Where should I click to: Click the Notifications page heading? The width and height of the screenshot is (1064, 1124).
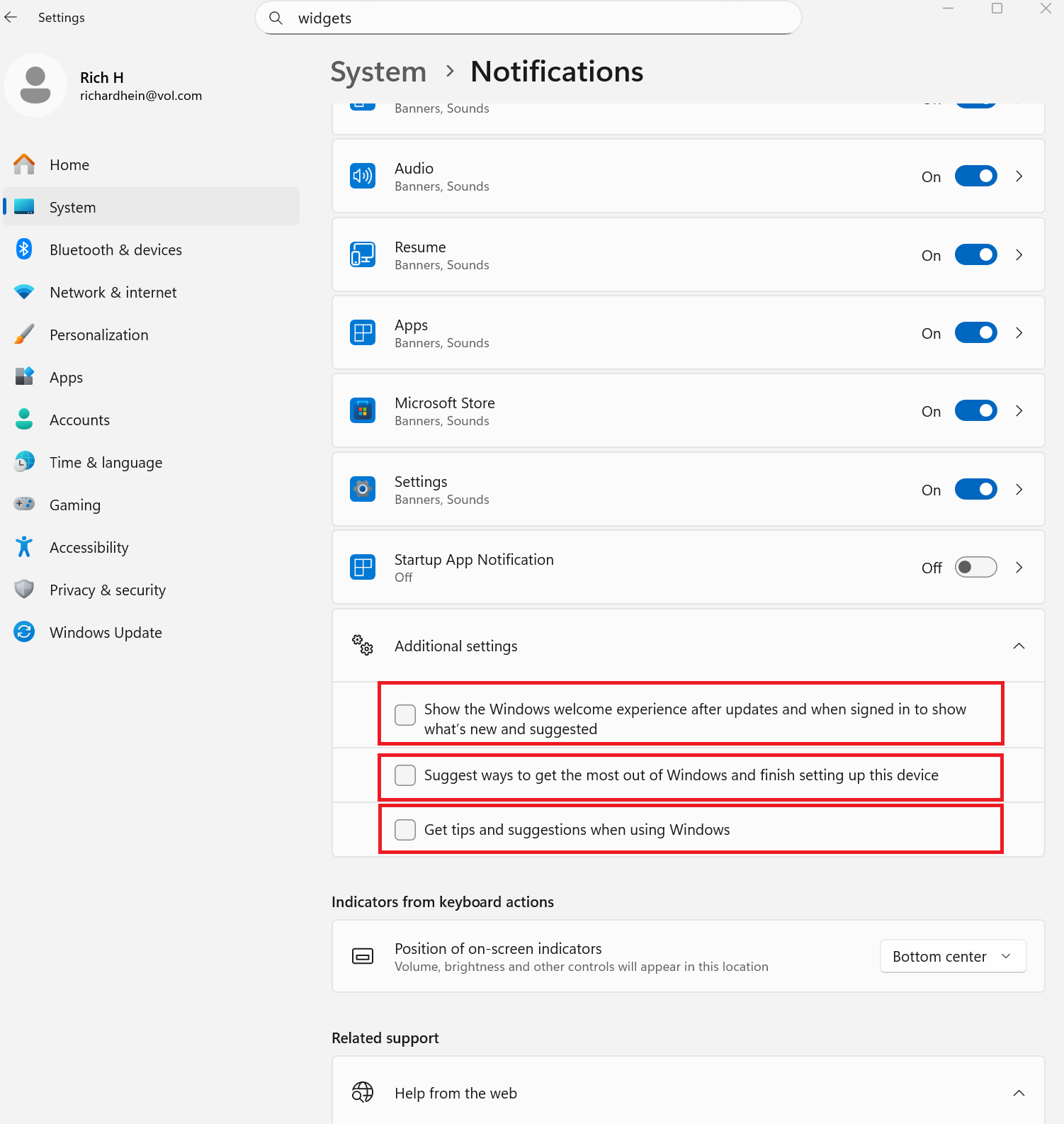coord(557,72)
